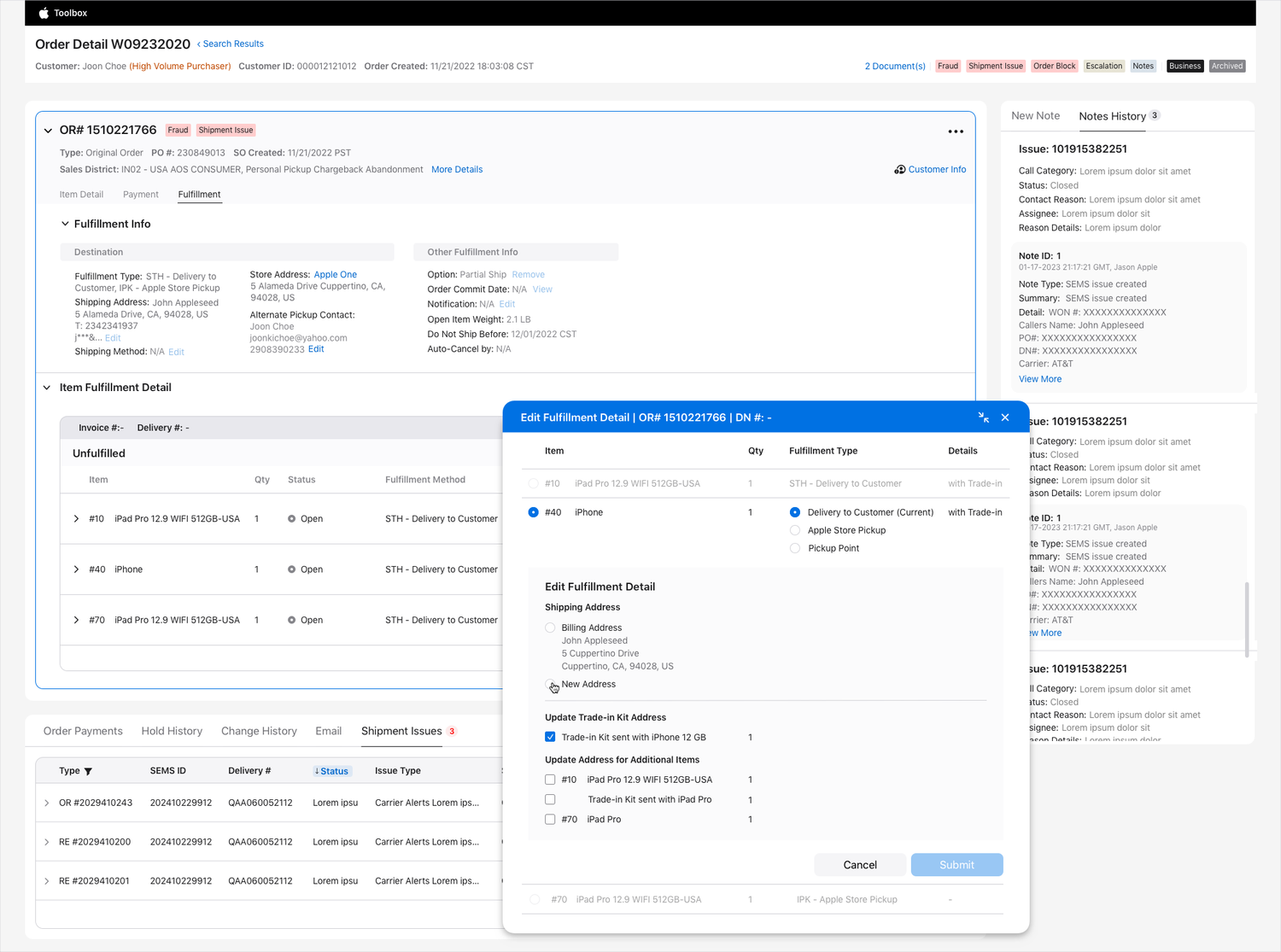Switch to the Item Detail tab
1281x952 pixels.
click(81, 195)
